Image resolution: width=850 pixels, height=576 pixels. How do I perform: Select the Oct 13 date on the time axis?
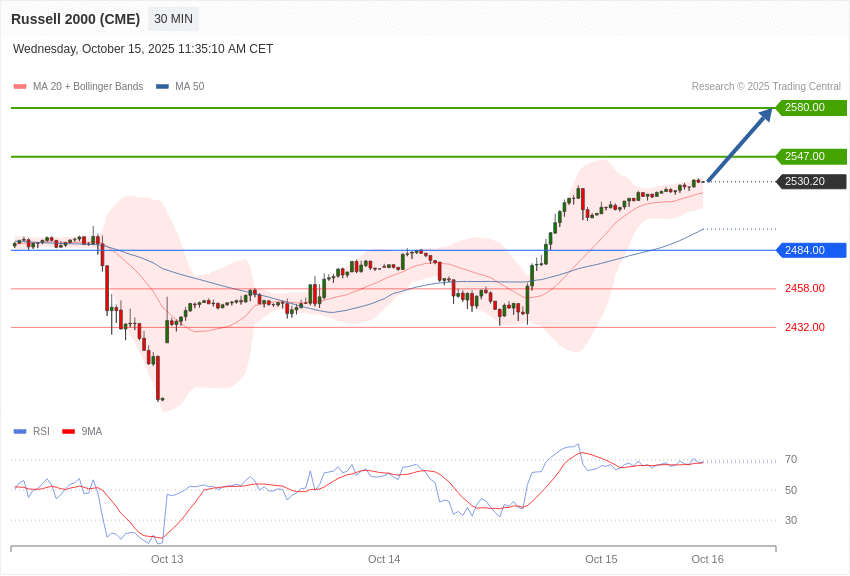167,559
